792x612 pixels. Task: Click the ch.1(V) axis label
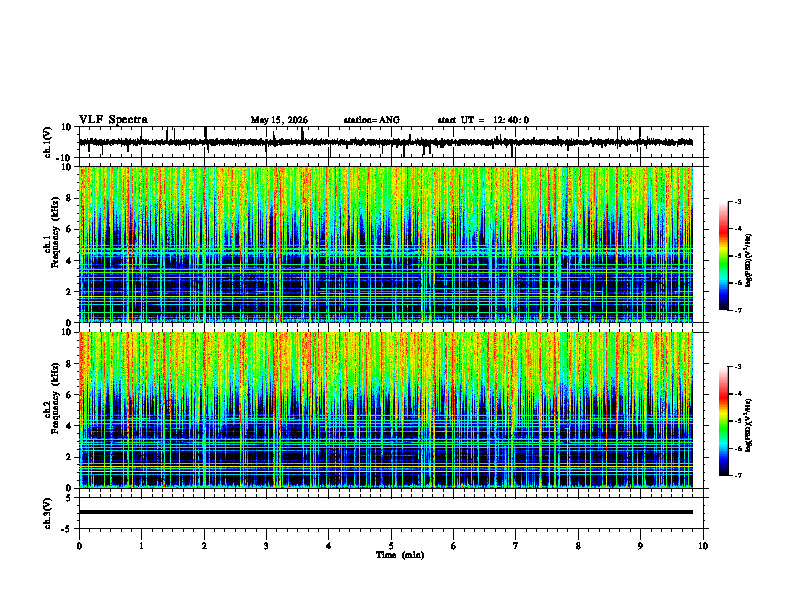tap(47, 142)
